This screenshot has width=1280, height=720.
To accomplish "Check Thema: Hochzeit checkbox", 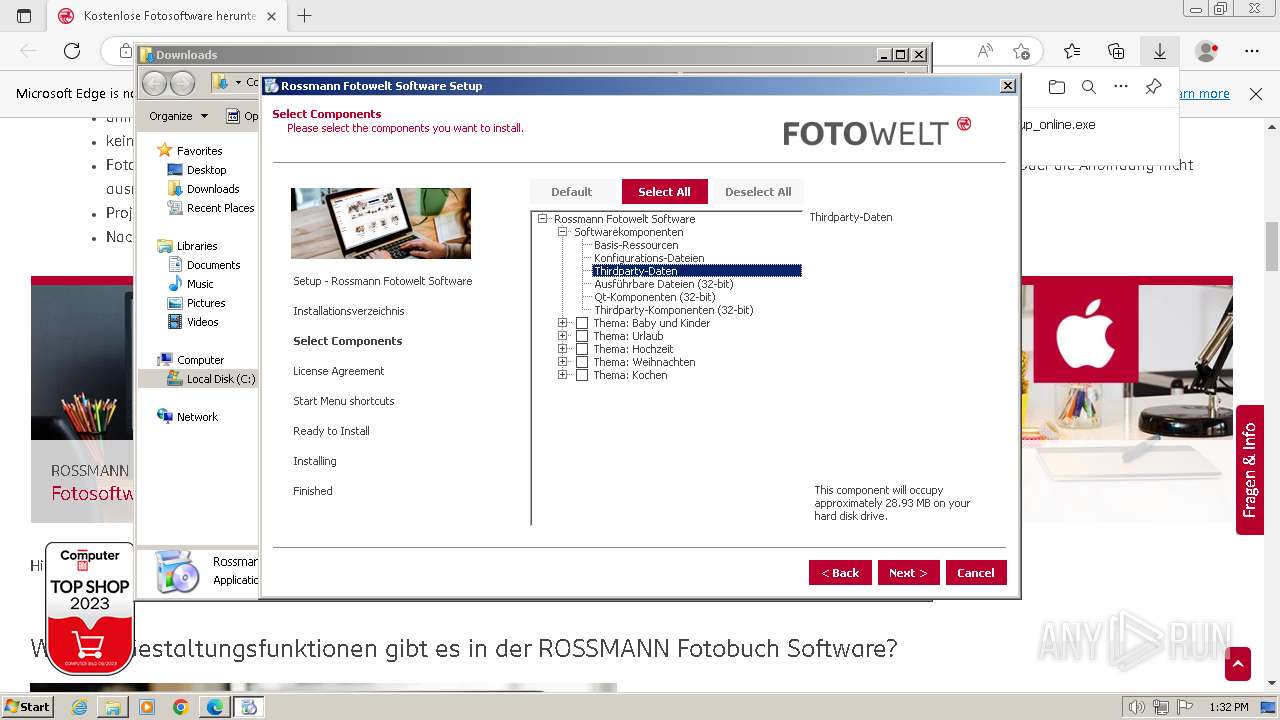I will 582,349.
